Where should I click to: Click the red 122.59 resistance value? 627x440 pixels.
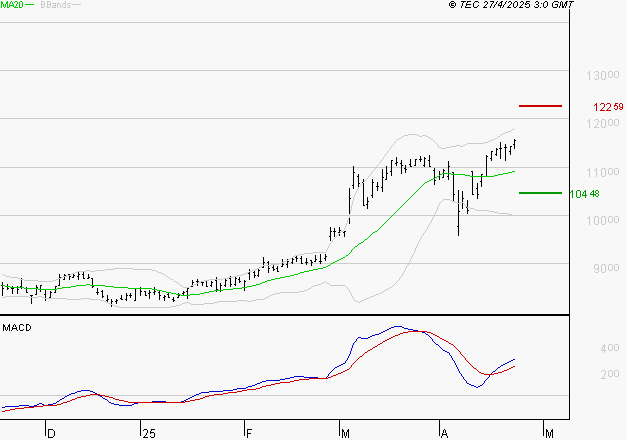pyautogui.click(x=608, y=107)
